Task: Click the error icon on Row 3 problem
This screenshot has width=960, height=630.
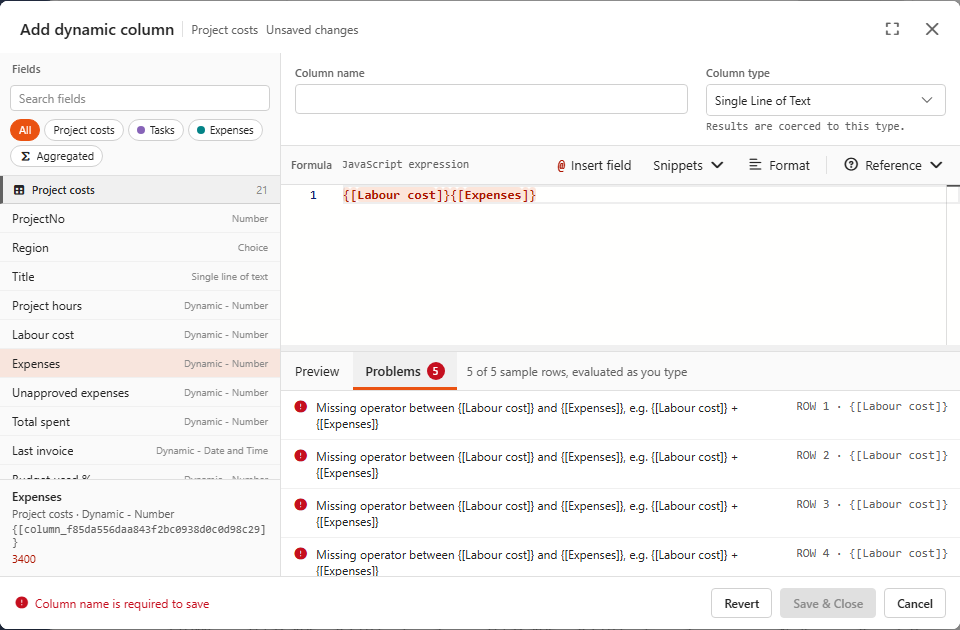Action: tap(301, 504)
